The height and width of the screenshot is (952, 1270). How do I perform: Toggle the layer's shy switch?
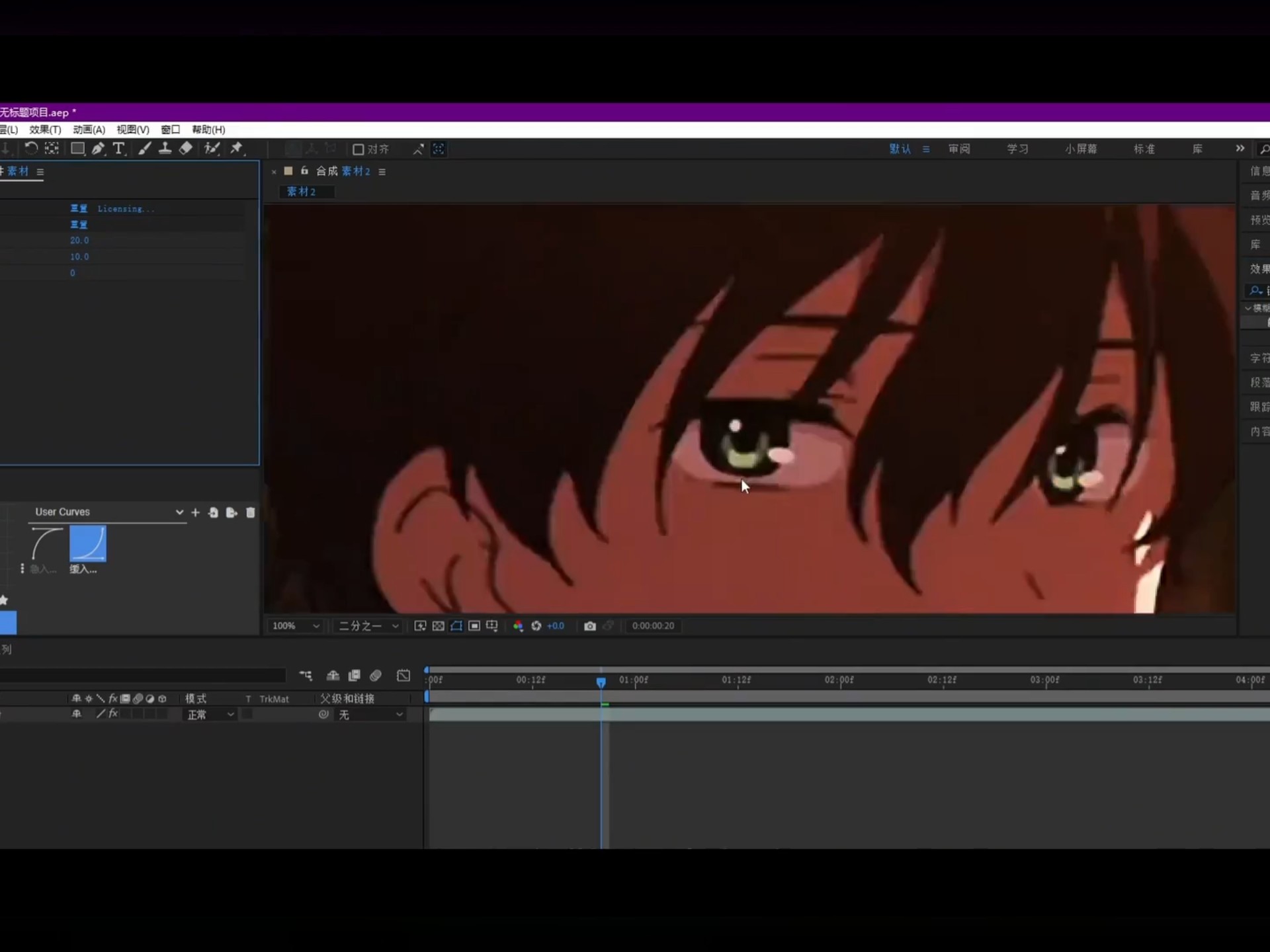77,714
